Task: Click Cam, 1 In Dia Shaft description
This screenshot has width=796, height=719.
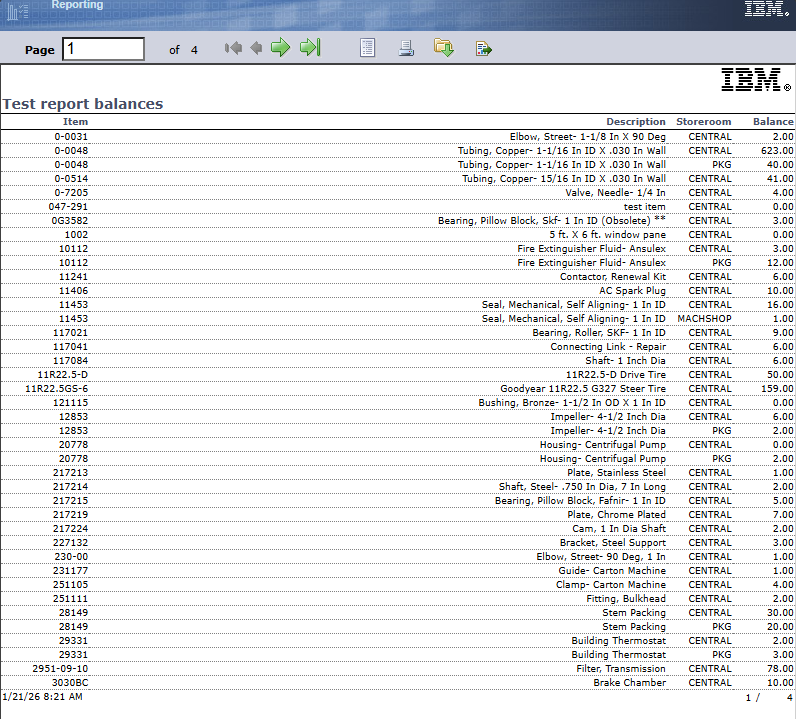Action: 619,529
